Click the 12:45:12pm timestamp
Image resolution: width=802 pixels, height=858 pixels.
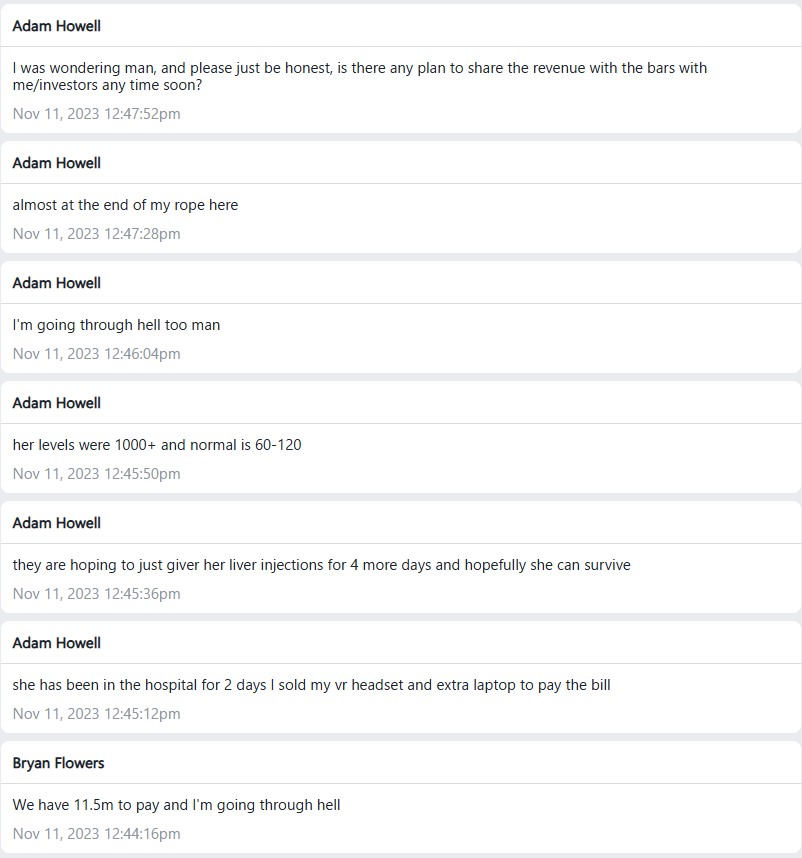(96, 714)
